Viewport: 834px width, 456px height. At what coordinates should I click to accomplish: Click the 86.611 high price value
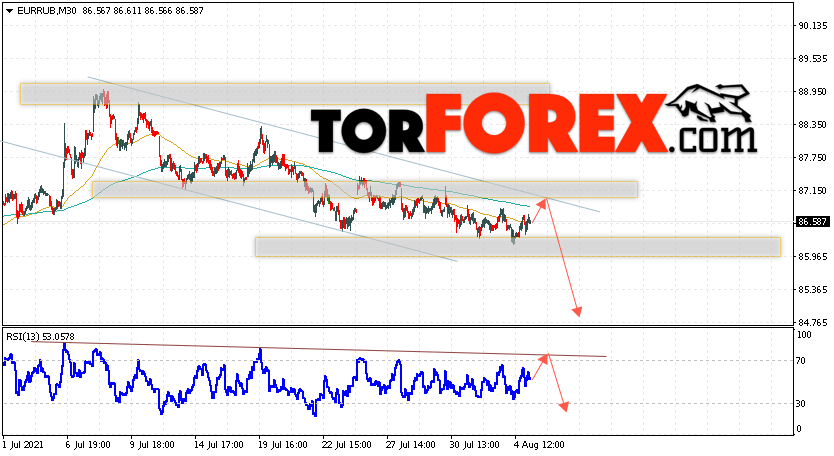click(x=128, y=11)
